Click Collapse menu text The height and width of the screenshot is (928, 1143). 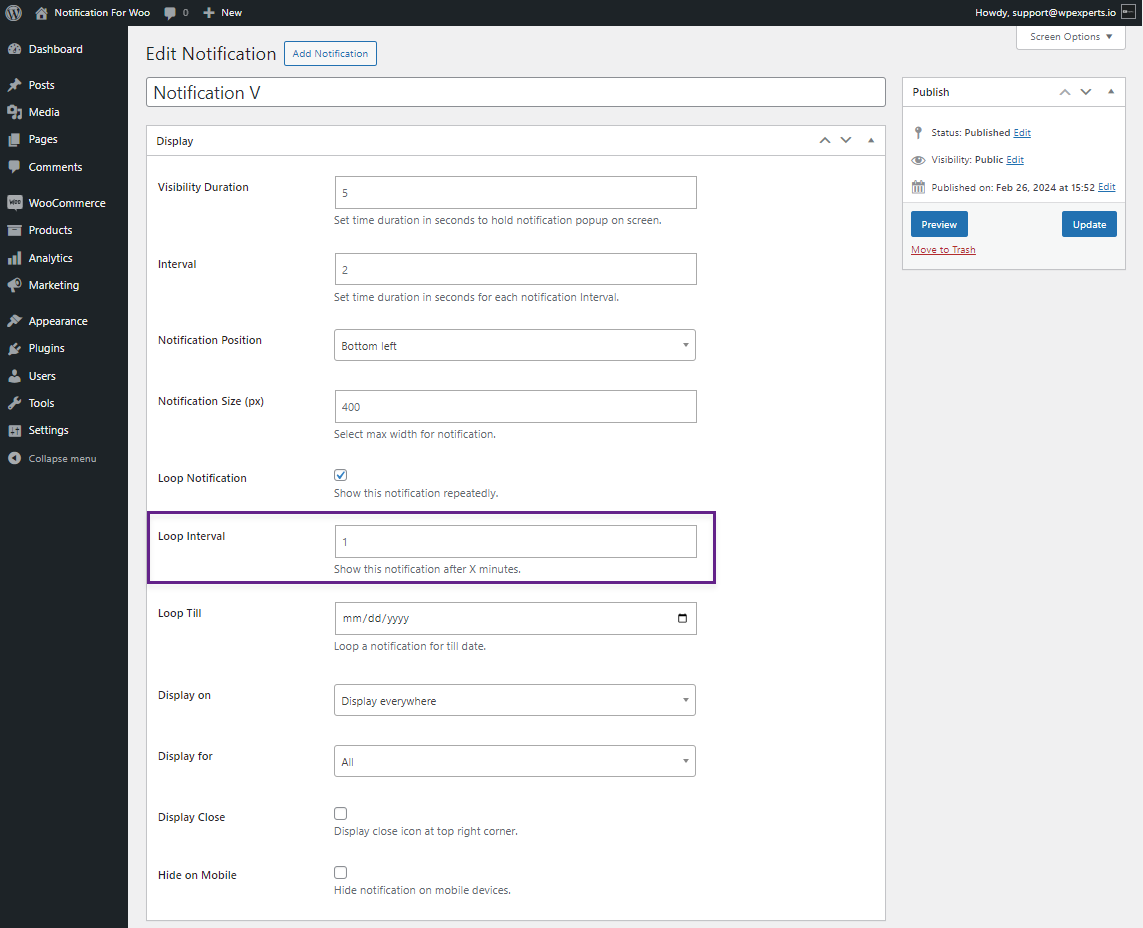click(63, 459)
